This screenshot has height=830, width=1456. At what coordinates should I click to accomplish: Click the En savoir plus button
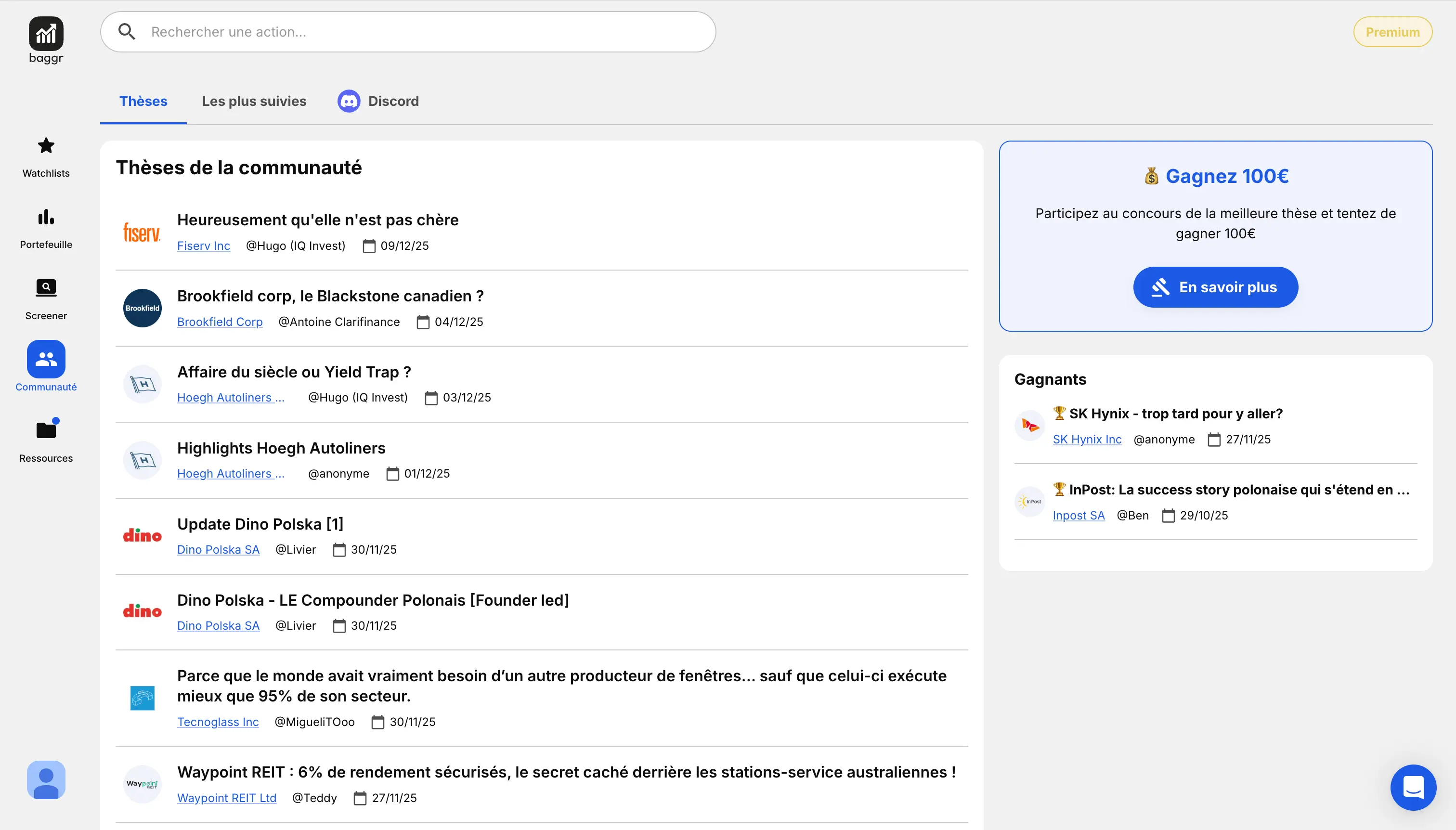[1215, 287]
